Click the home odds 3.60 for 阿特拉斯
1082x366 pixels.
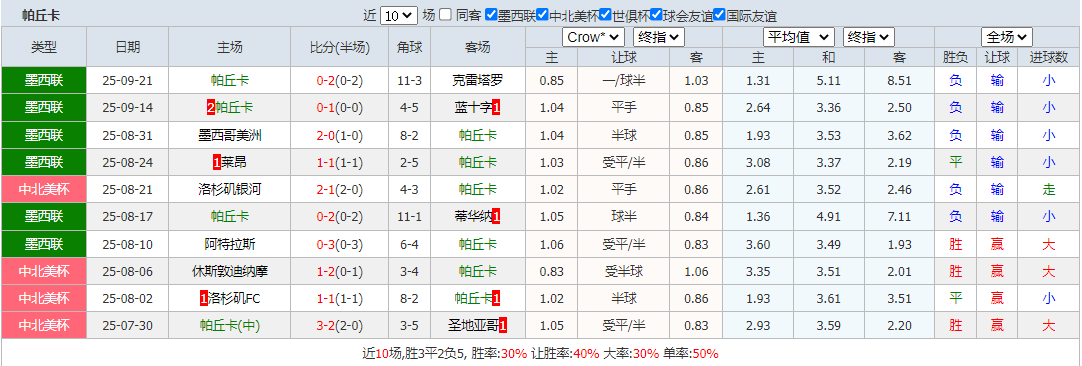coord(758,244)
